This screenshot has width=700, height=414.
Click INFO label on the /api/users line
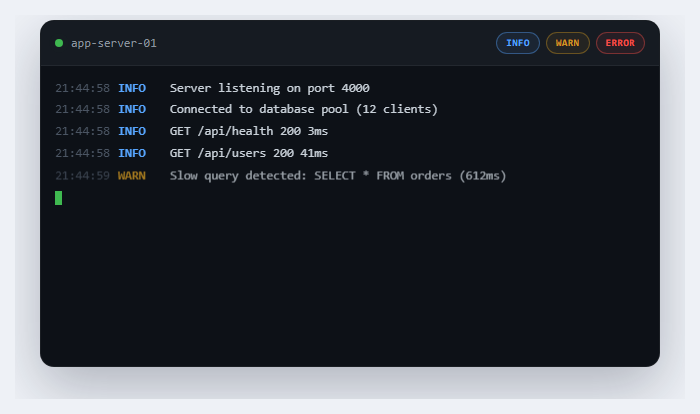132,153
